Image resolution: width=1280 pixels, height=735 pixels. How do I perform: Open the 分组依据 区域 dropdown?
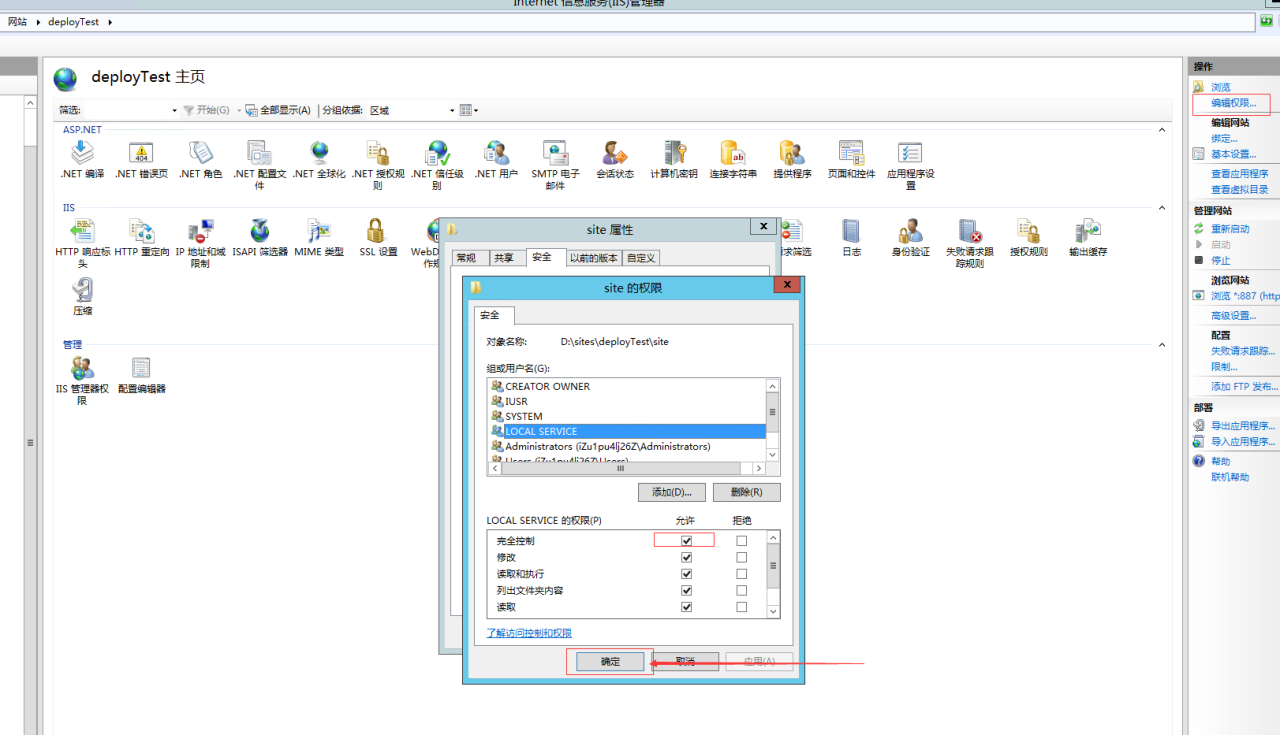[x=412, y=110]
